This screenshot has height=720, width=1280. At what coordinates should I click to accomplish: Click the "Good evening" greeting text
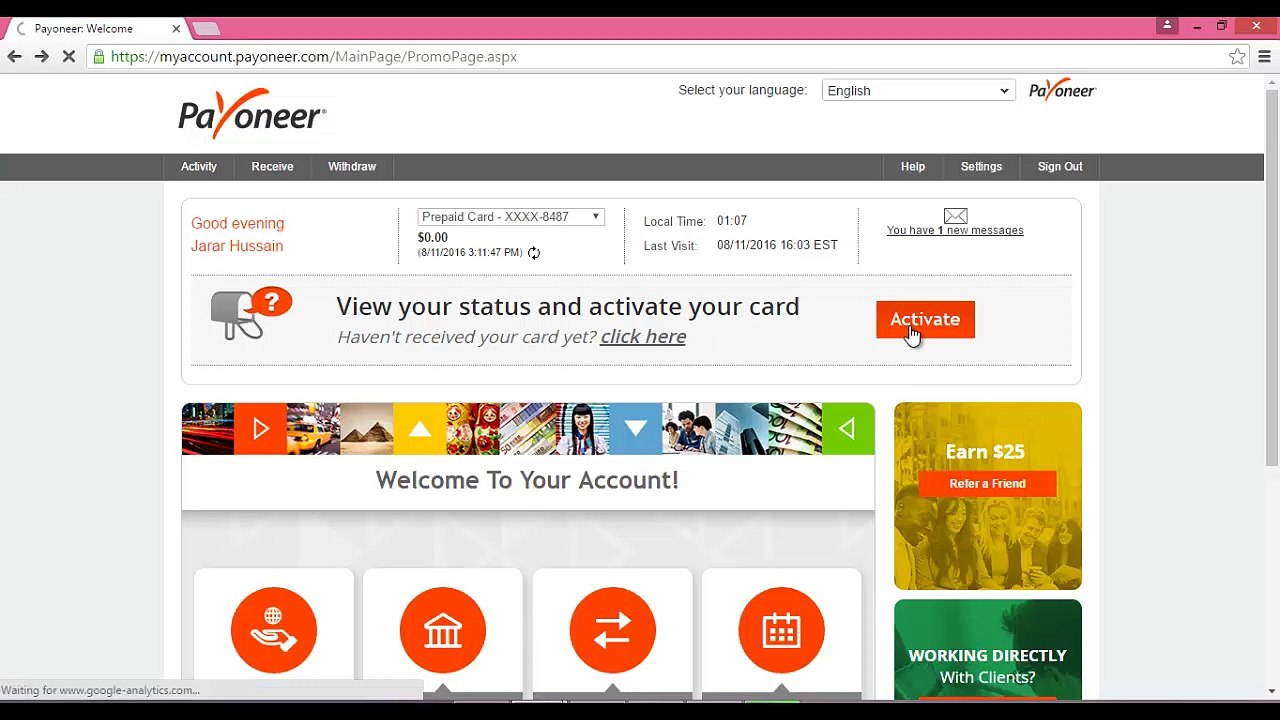(238, 224)
